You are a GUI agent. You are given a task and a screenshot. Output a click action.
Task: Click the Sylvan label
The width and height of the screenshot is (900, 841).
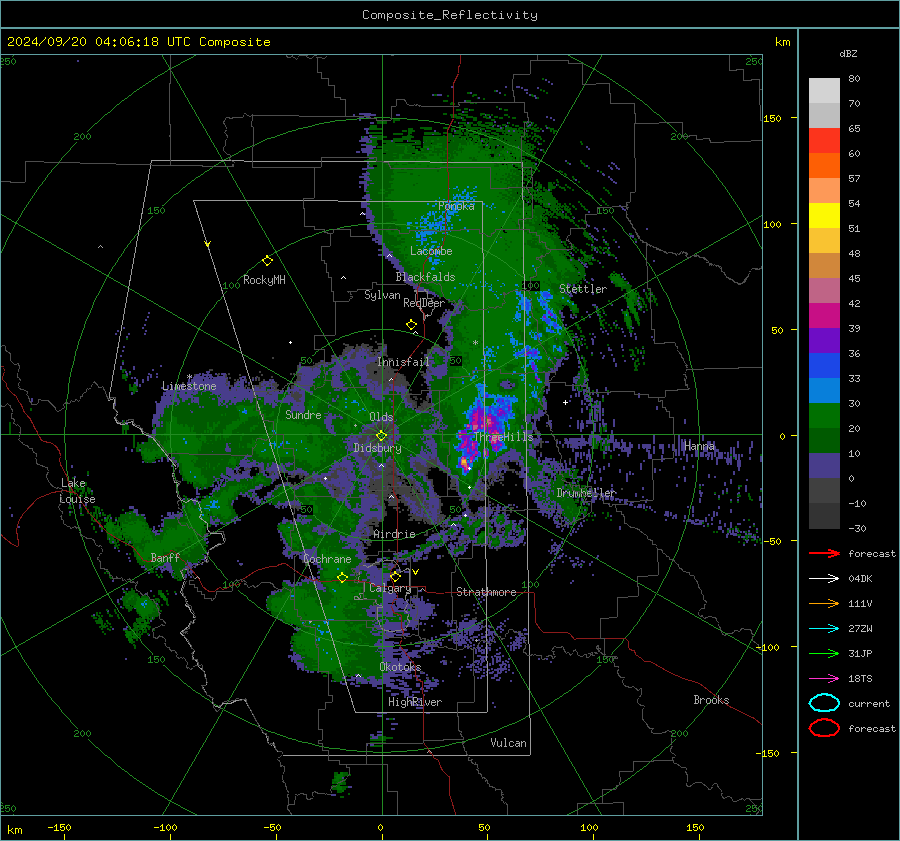point(382,295)
